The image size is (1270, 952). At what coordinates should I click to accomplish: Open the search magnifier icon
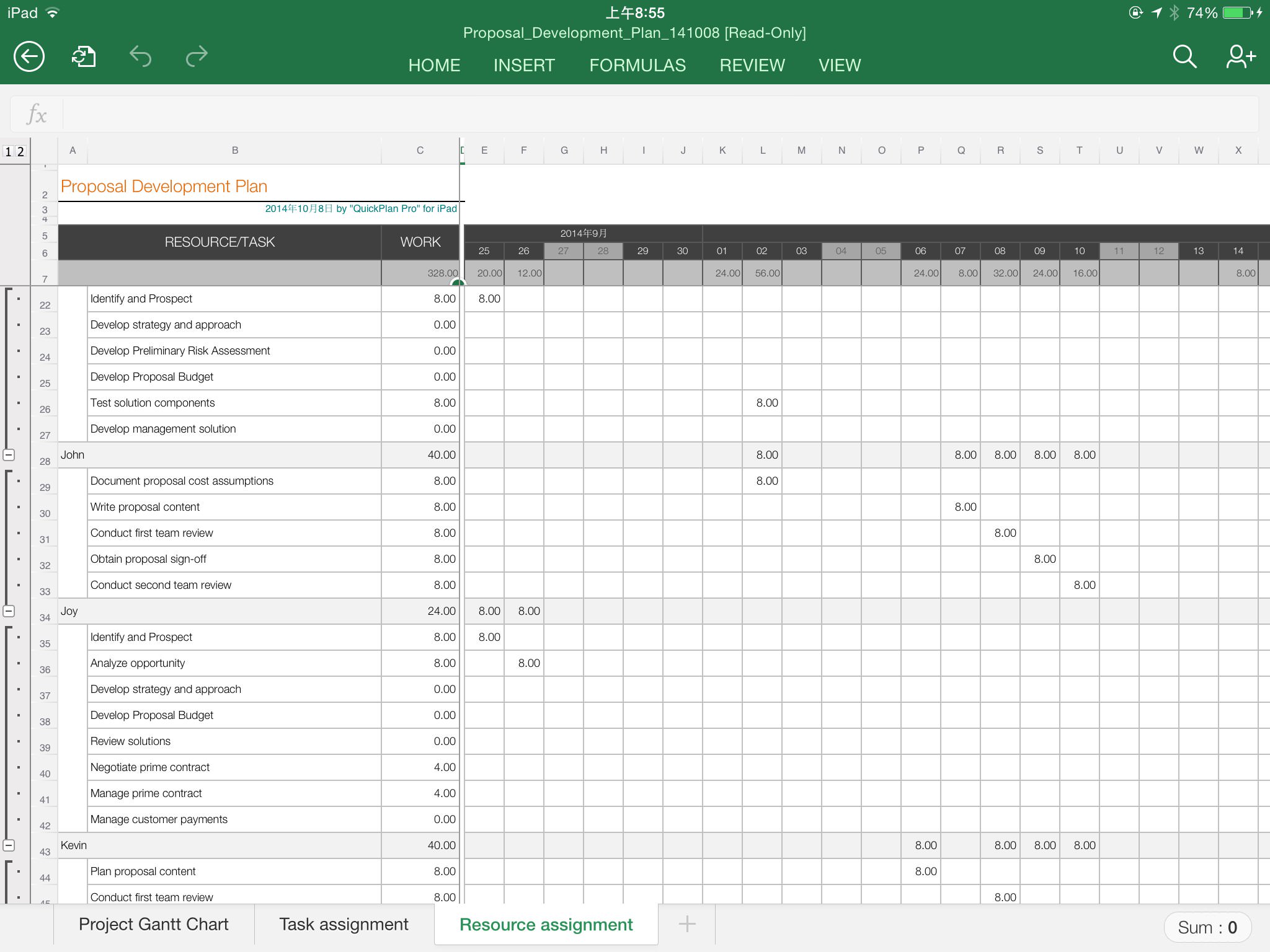(x=1184, y=57)
